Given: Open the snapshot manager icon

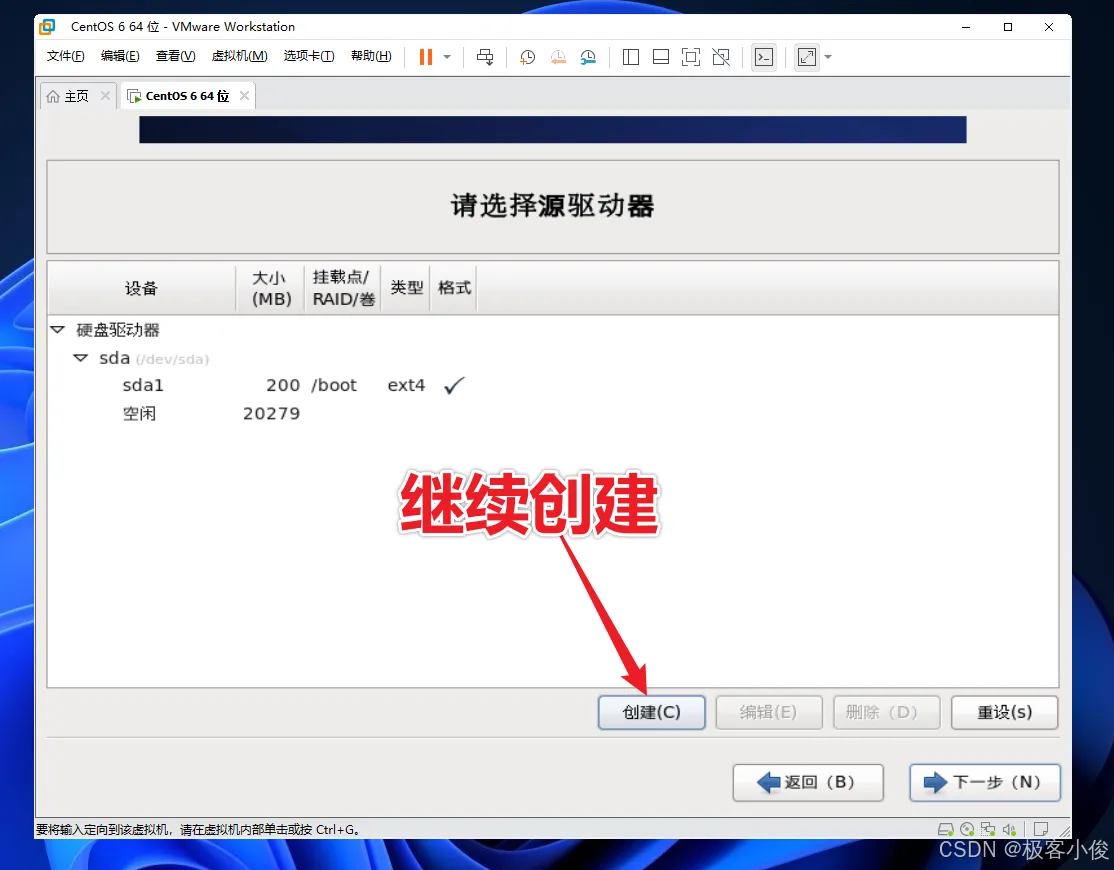Looking at the screenshot, I should coord(588,57).
